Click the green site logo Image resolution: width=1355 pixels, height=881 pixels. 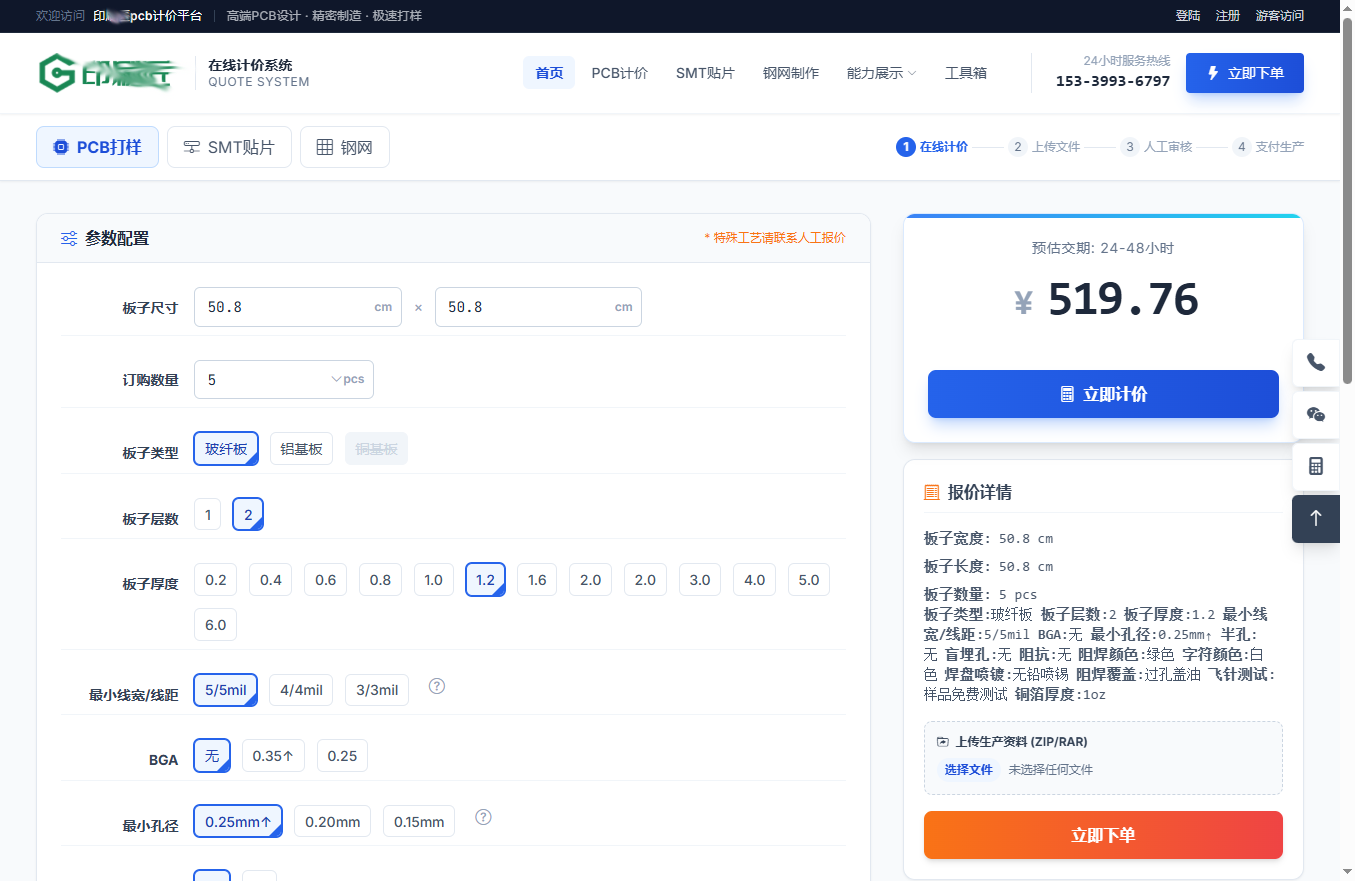pos(110,73)
